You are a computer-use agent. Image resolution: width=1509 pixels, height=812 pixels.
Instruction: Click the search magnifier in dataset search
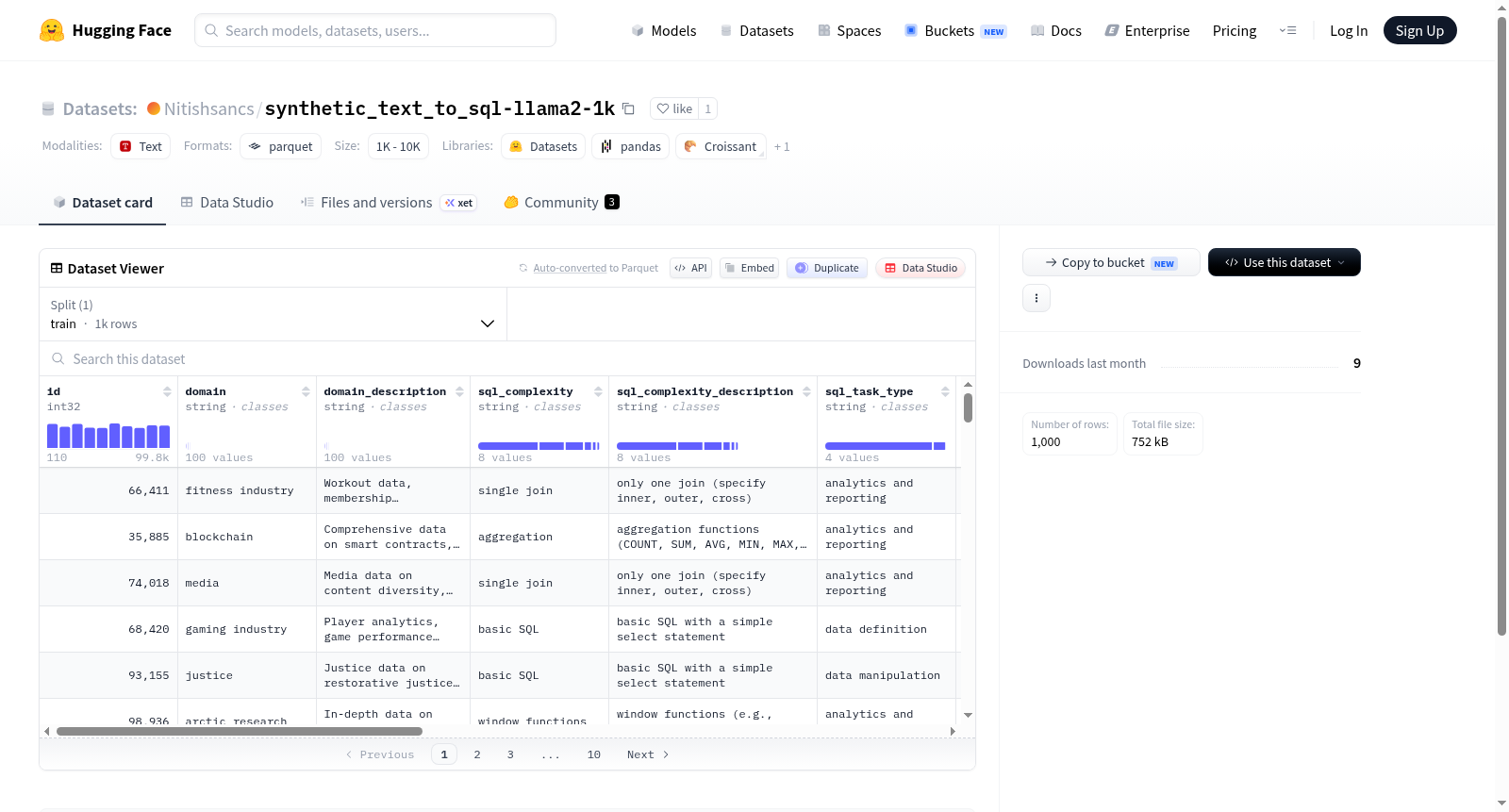58,358
